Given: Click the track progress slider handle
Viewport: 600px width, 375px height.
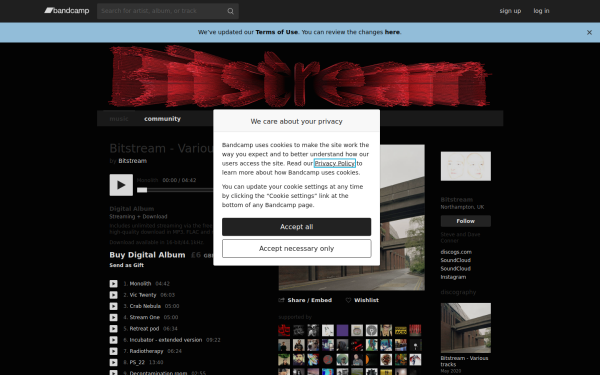Looking at the screenshot, I should (x=142, y=190).
